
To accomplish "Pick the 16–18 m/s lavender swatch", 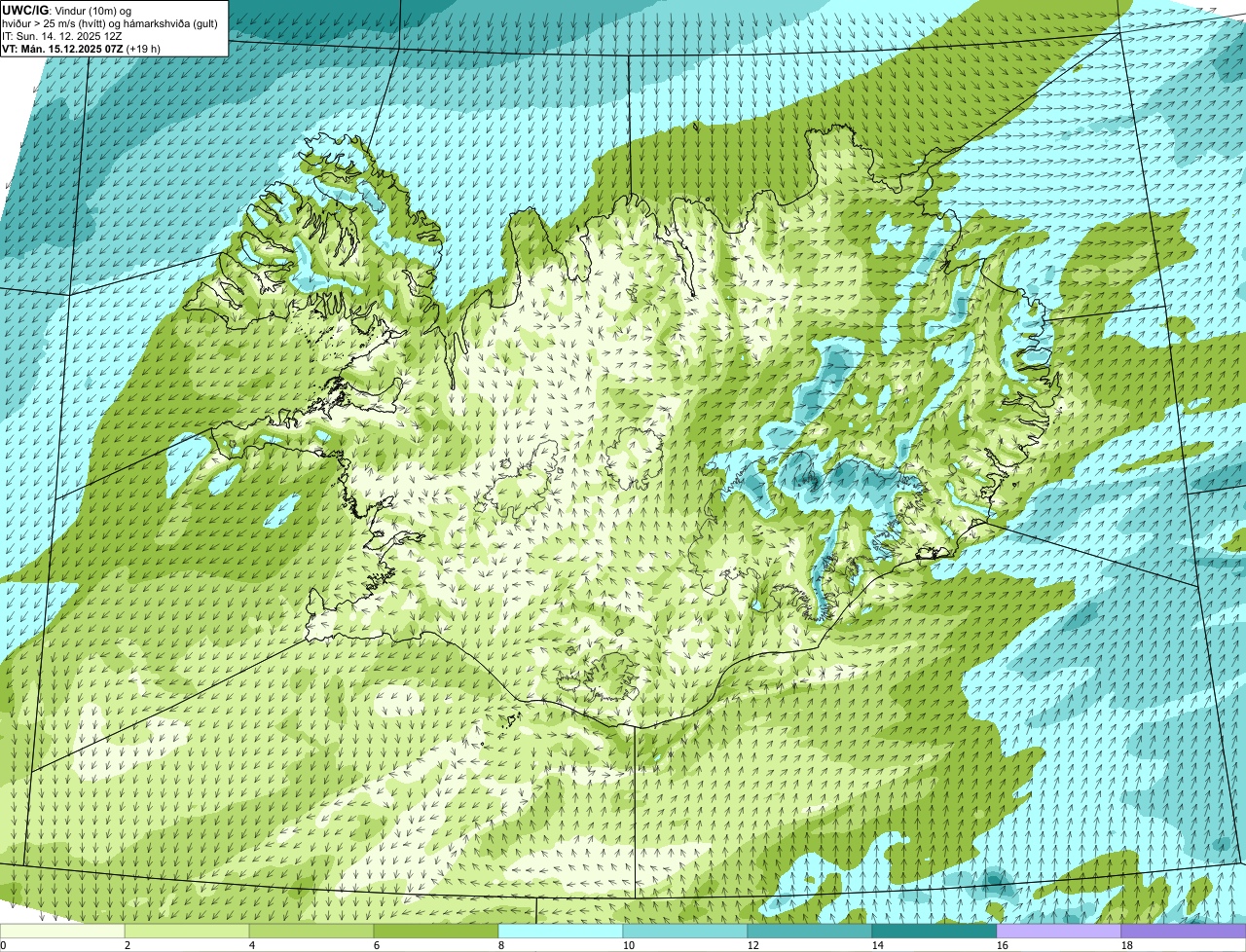I will [1059, 932].
